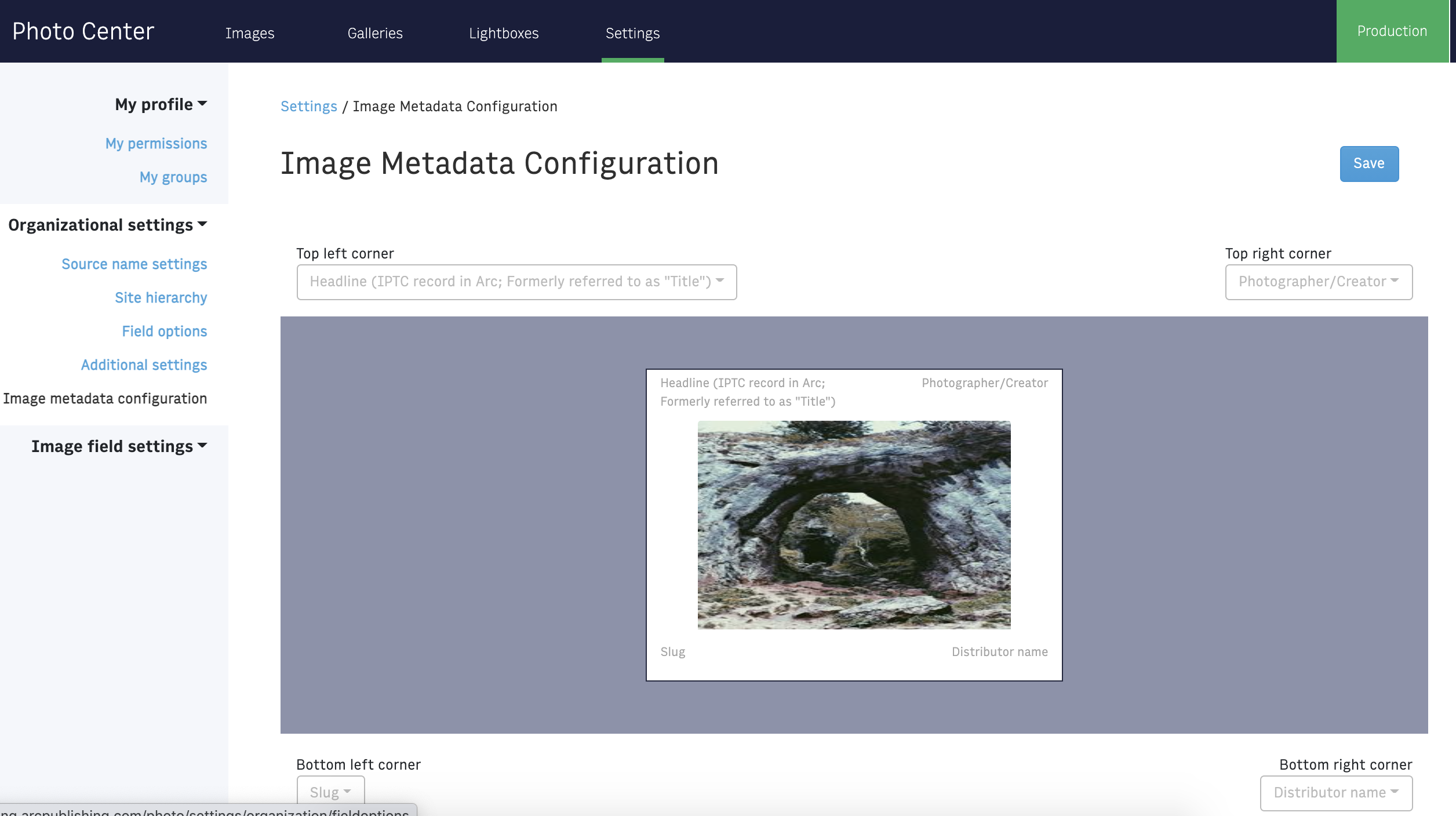Click the Headline text in preview card
1456x816 pixels.
(748, 392)
